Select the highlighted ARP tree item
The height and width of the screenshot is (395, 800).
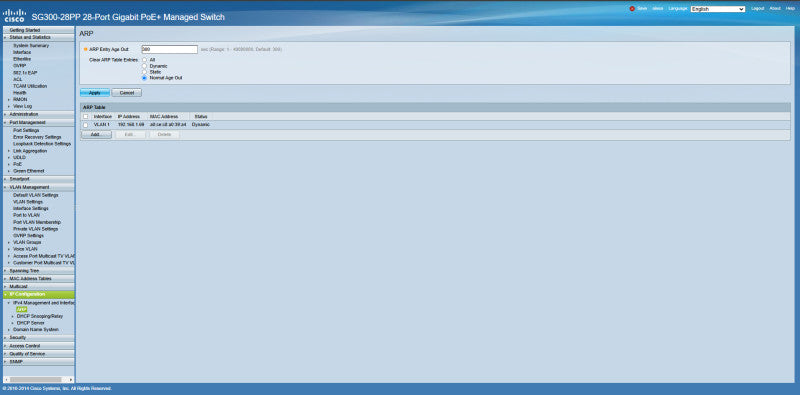pyautogui.click(x=21, y=309)
